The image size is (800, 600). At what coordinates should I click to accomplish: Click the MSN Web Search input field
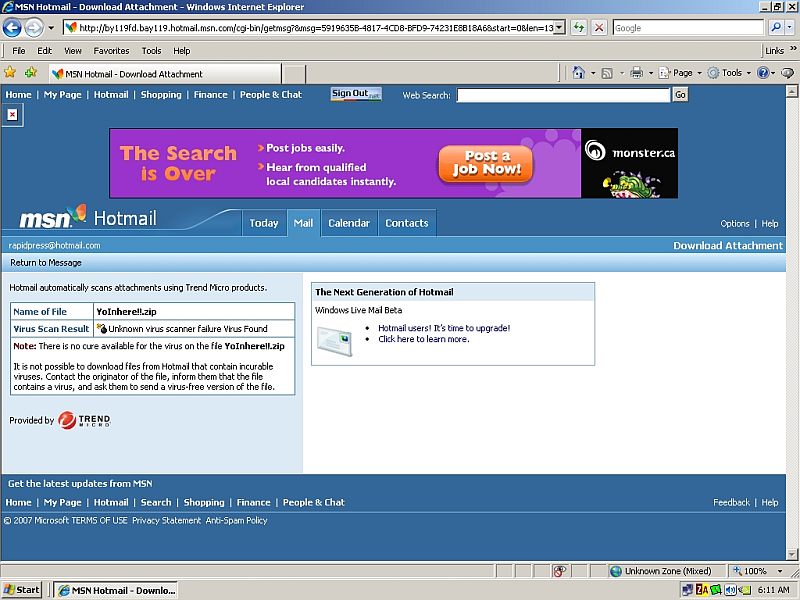[563, 95]
